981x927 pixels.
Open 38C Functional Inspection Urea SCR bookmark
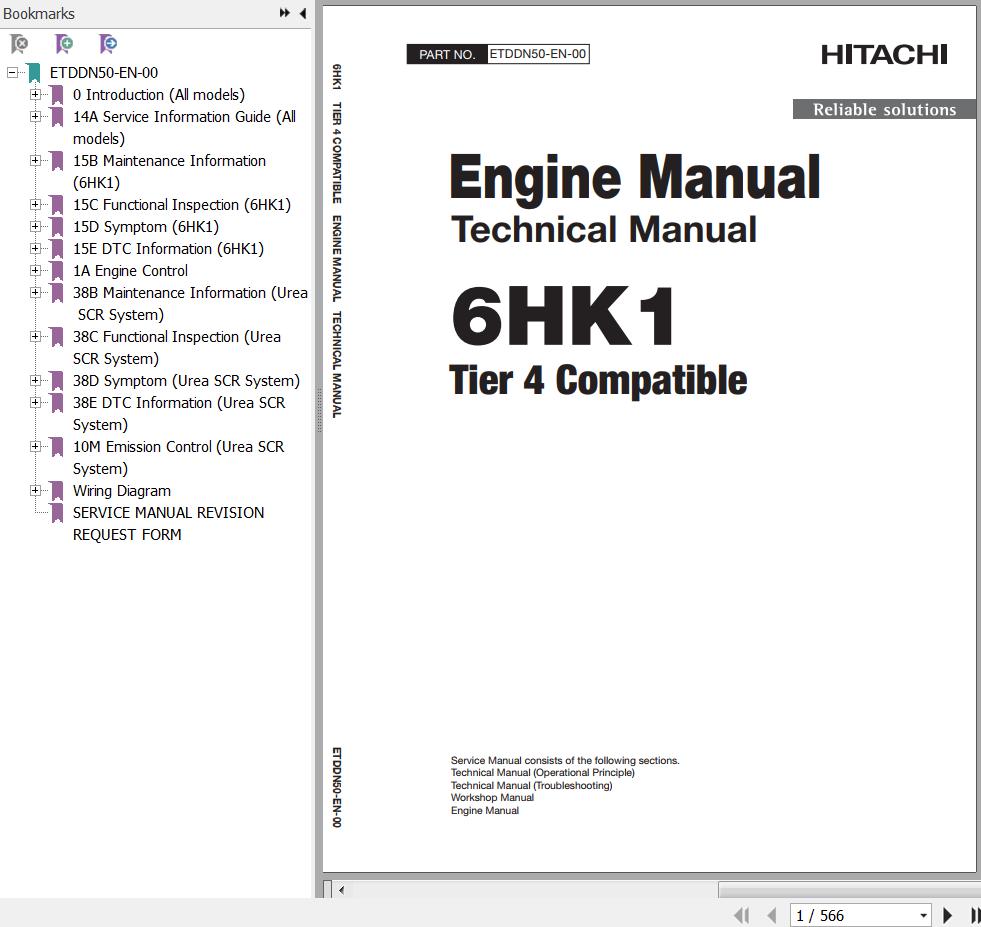(x=177, y=348)
